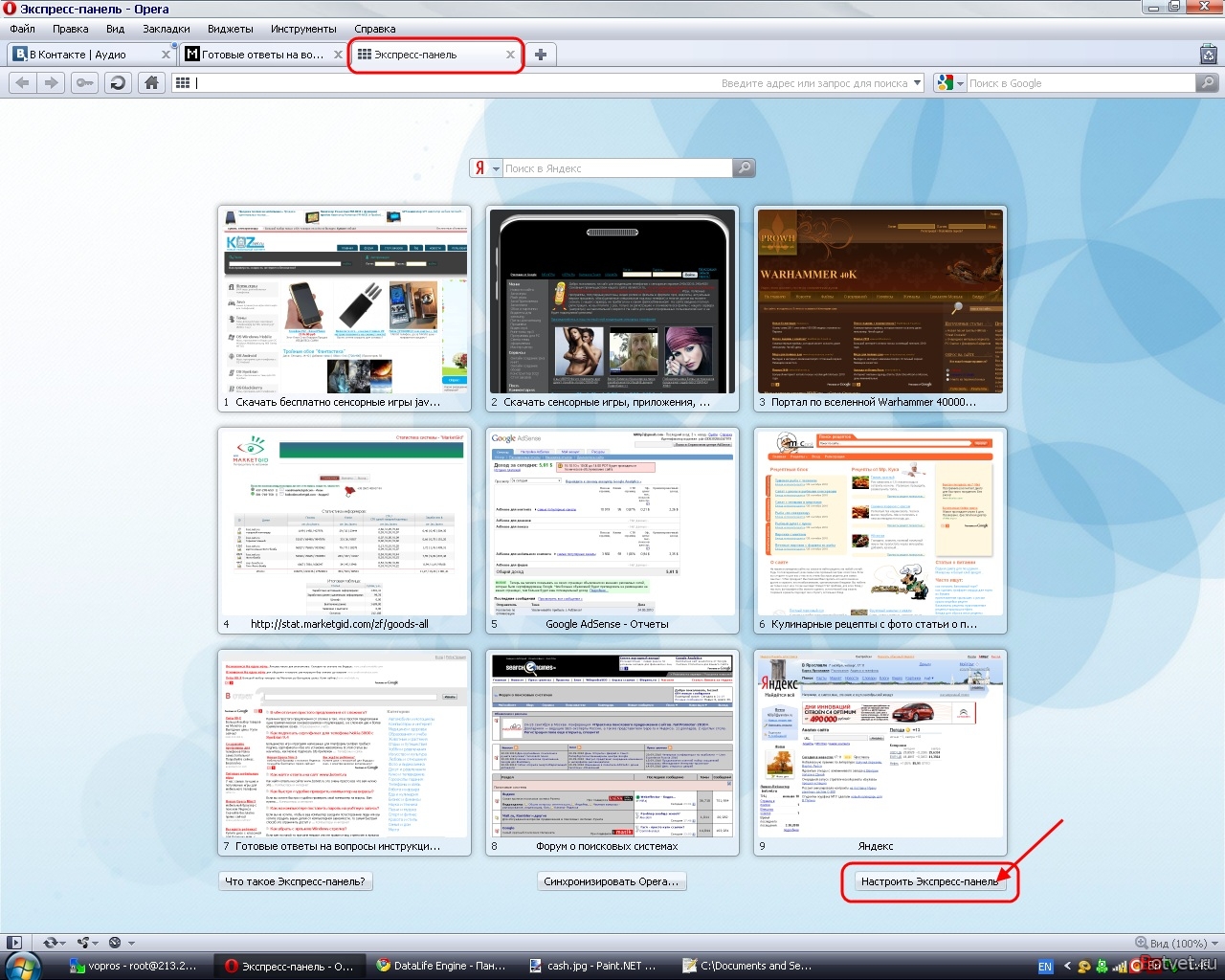Open the Windows Start orb
Image resolution: width=1225 pixels, height=980 pixels.
(x=23, y=966)
